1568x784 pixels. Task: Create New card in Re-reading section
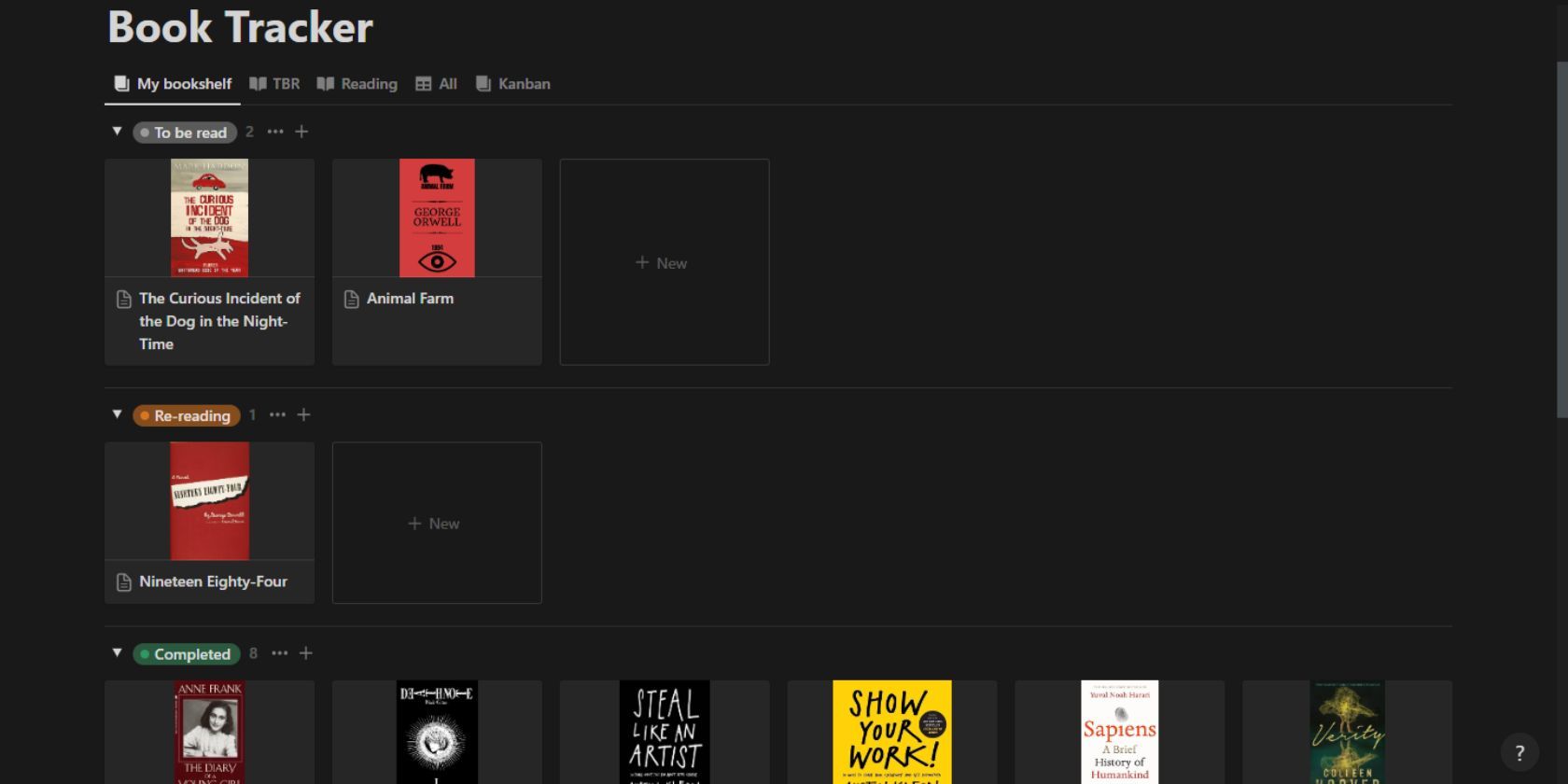[437, 523]
